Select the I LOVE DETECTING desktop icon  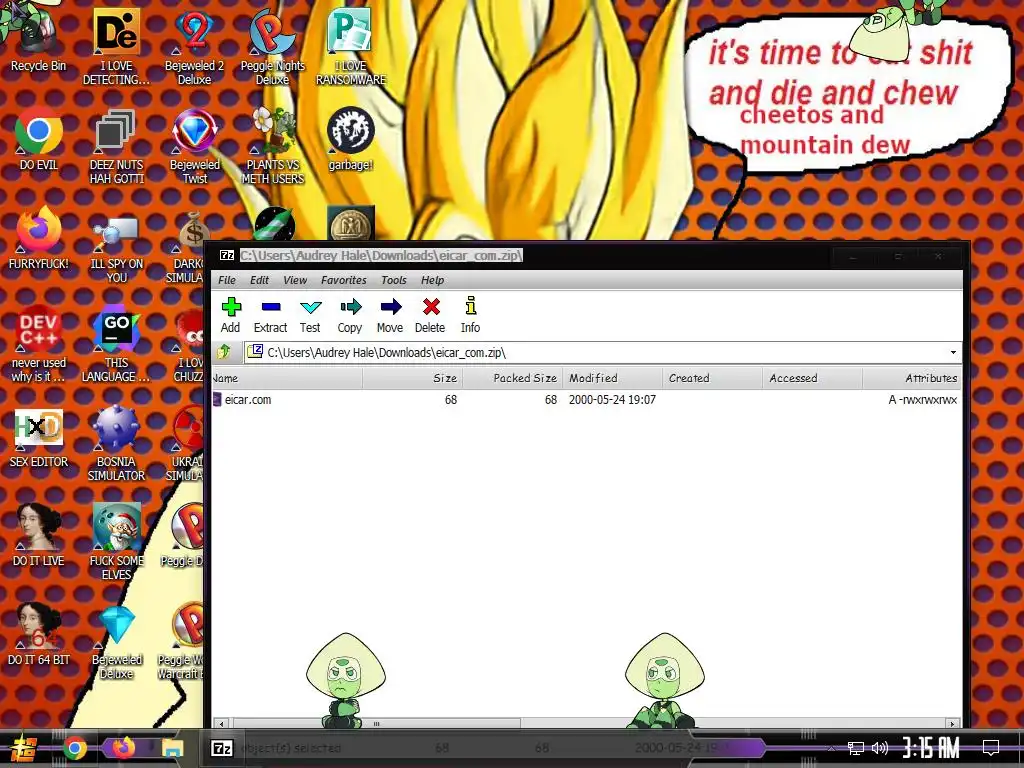[116, 47]
